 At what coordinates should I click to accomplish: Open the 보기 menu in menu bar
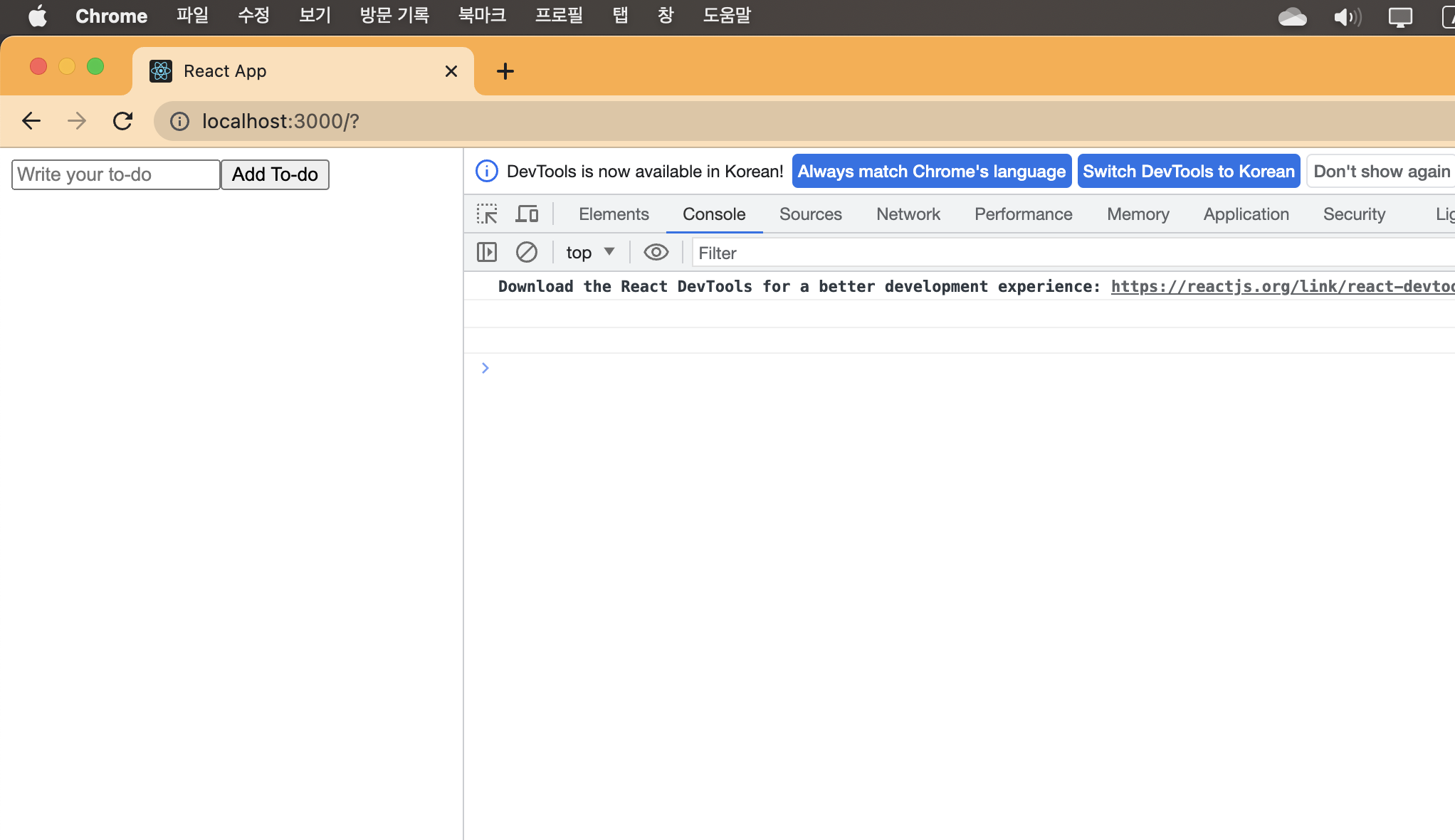click(x=315, y=16)
